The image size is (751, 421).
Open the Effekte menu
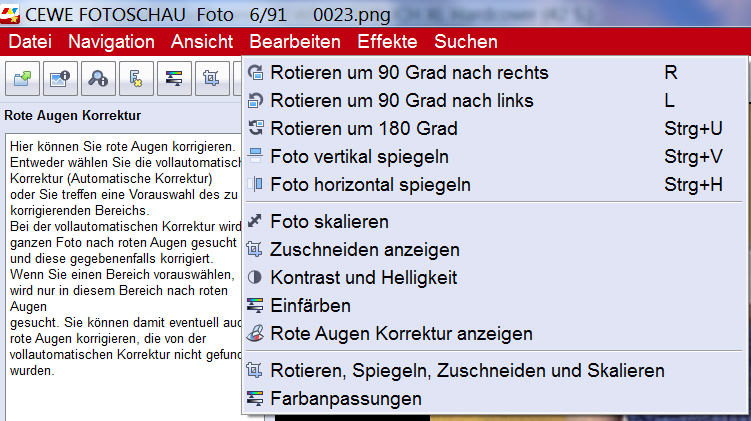(387, 42)
